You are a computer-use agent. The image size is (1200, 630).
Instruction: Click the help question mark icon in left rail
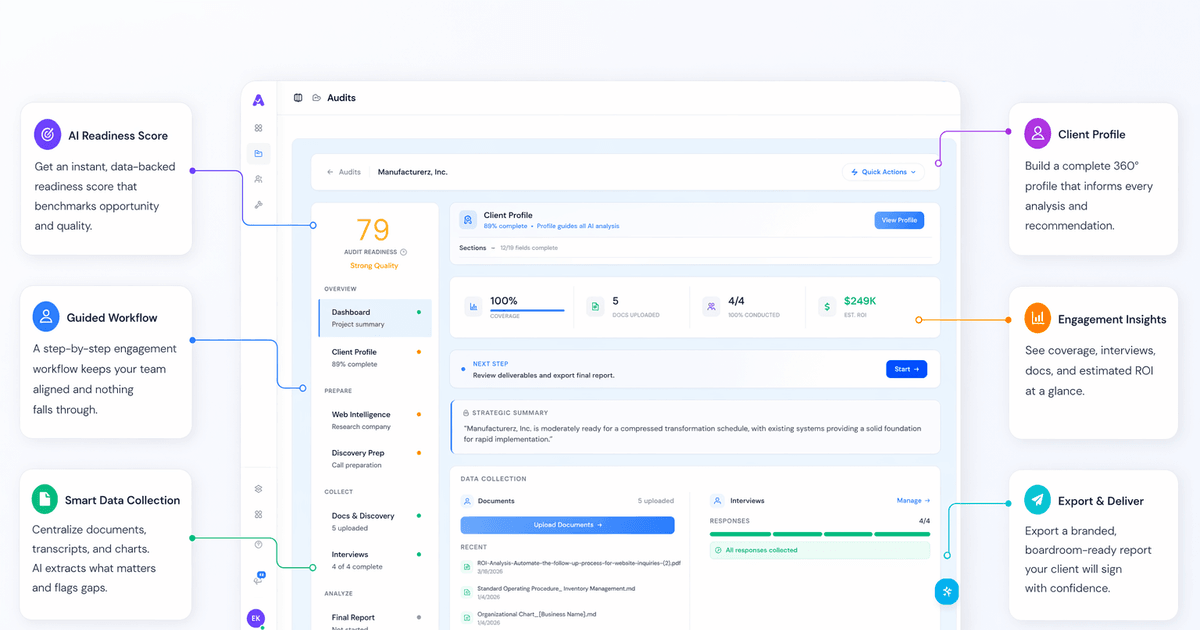(258, 545)
